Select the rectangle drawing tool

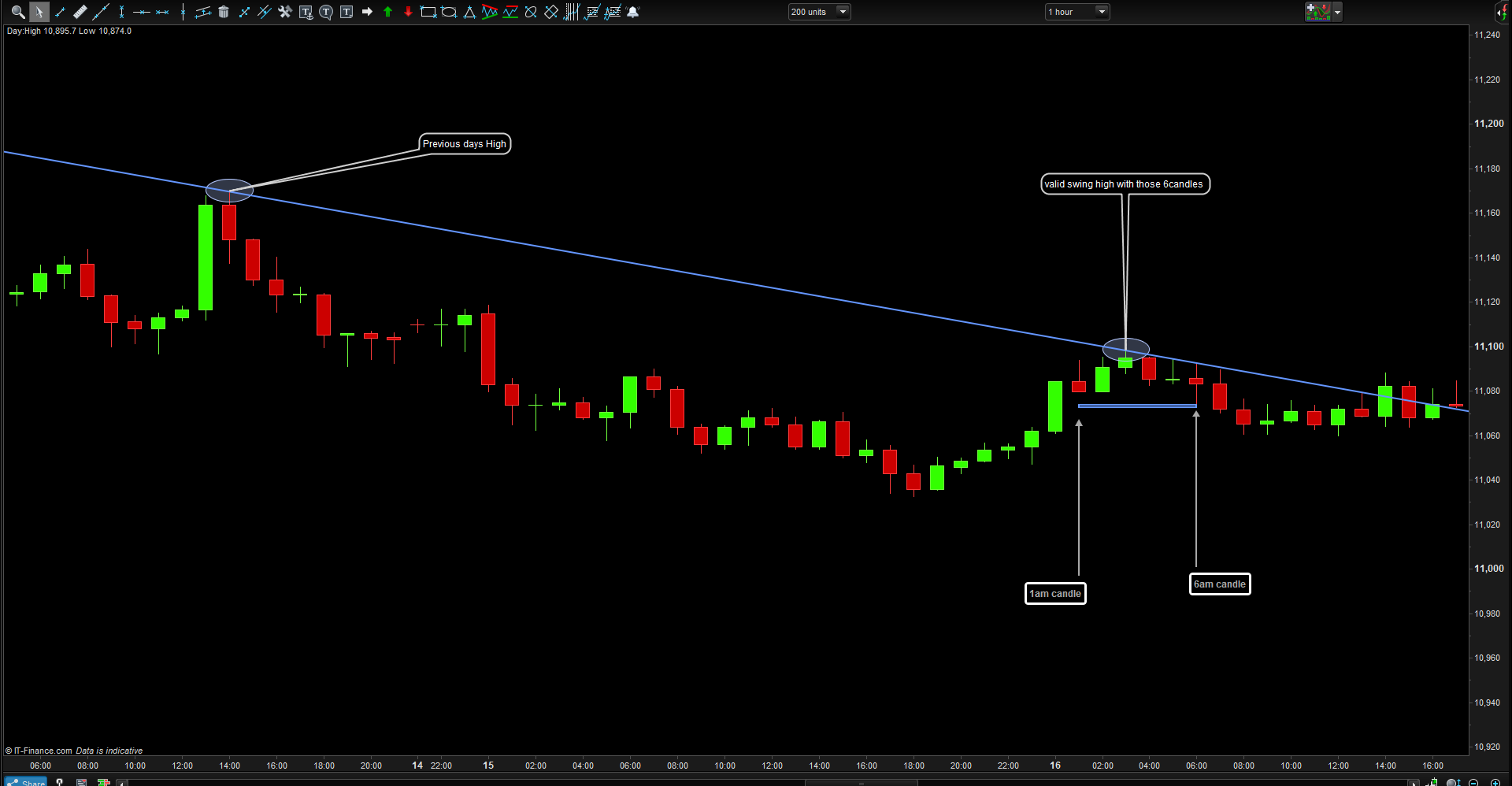(428, 12)
